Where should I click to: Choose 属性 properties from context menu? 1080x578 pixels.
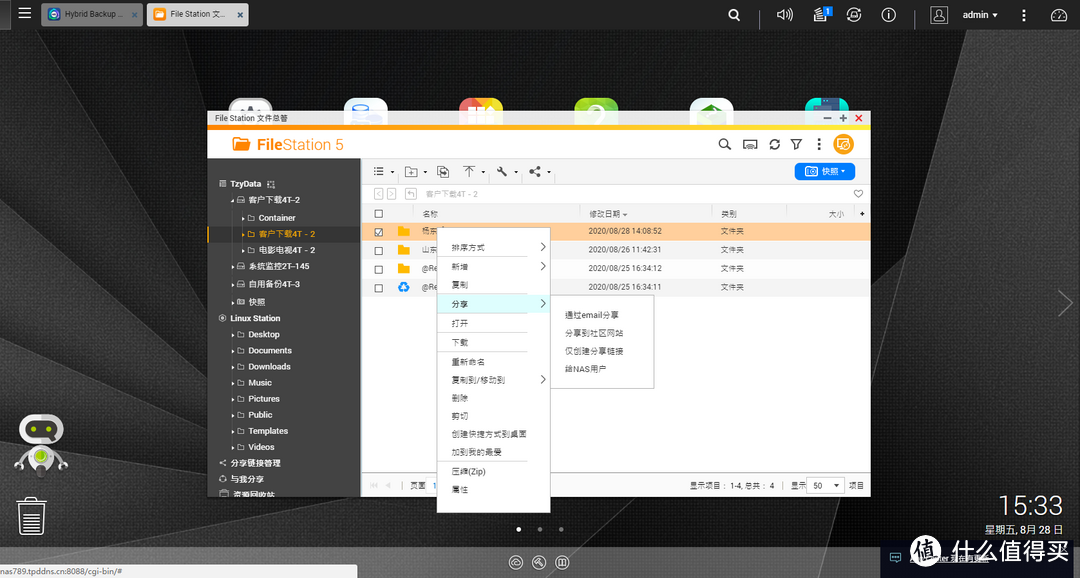(x=493, y=490)
